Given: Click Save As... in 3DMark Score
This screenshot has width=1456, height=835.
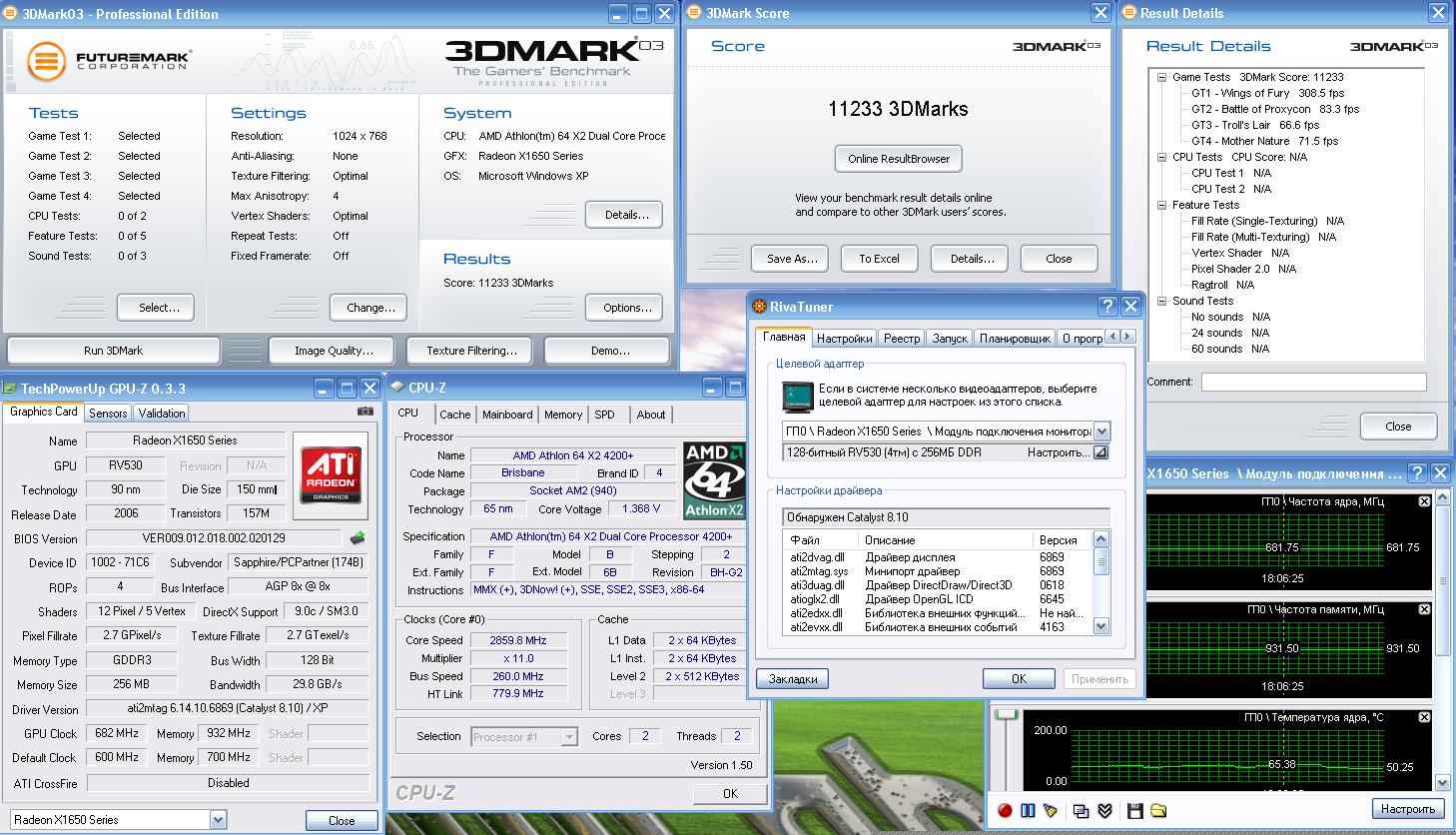Looking at the screenshot, I should pyautogui.click(x=792, y=259).
